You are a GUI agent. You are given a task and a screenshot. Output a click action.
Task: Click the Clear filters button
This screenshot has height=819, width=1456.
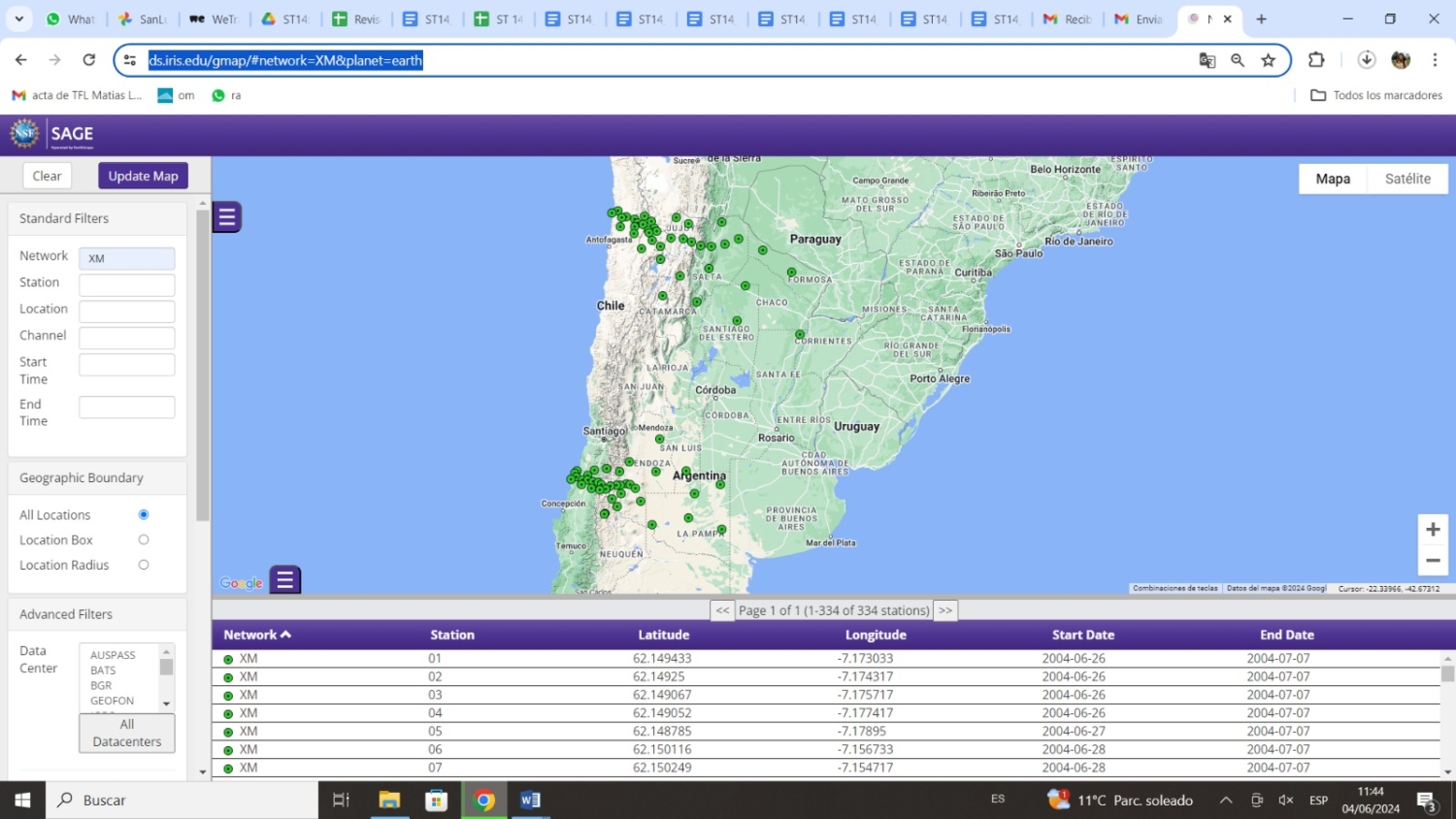pyautogui.click(x=47, y=176)
